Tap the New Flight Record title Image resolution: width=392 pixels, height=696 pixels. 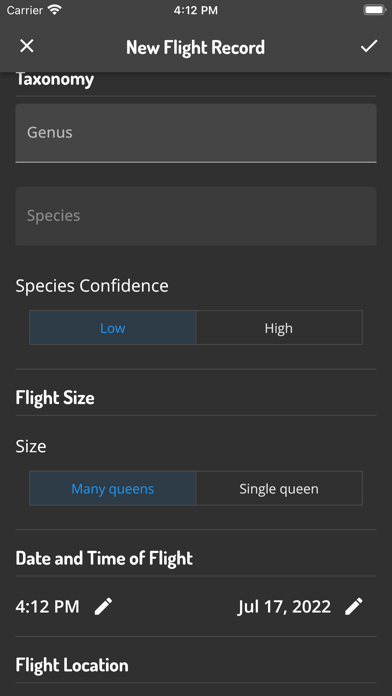click(x=195, y=47)
